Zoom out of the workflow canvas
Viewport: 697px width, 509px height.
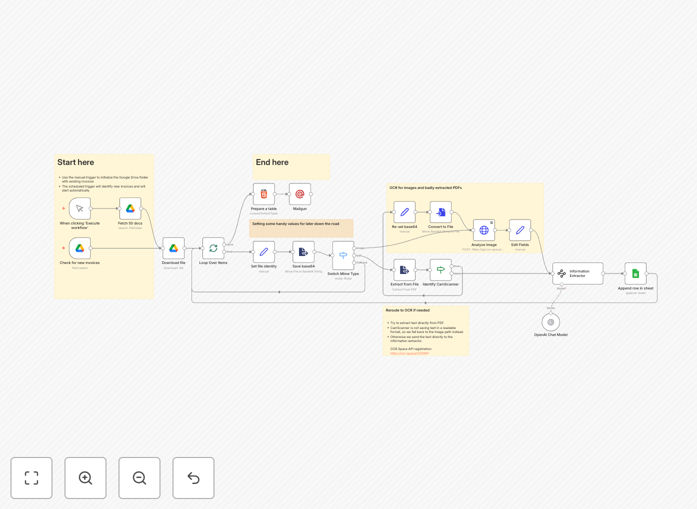pos(139,478)
